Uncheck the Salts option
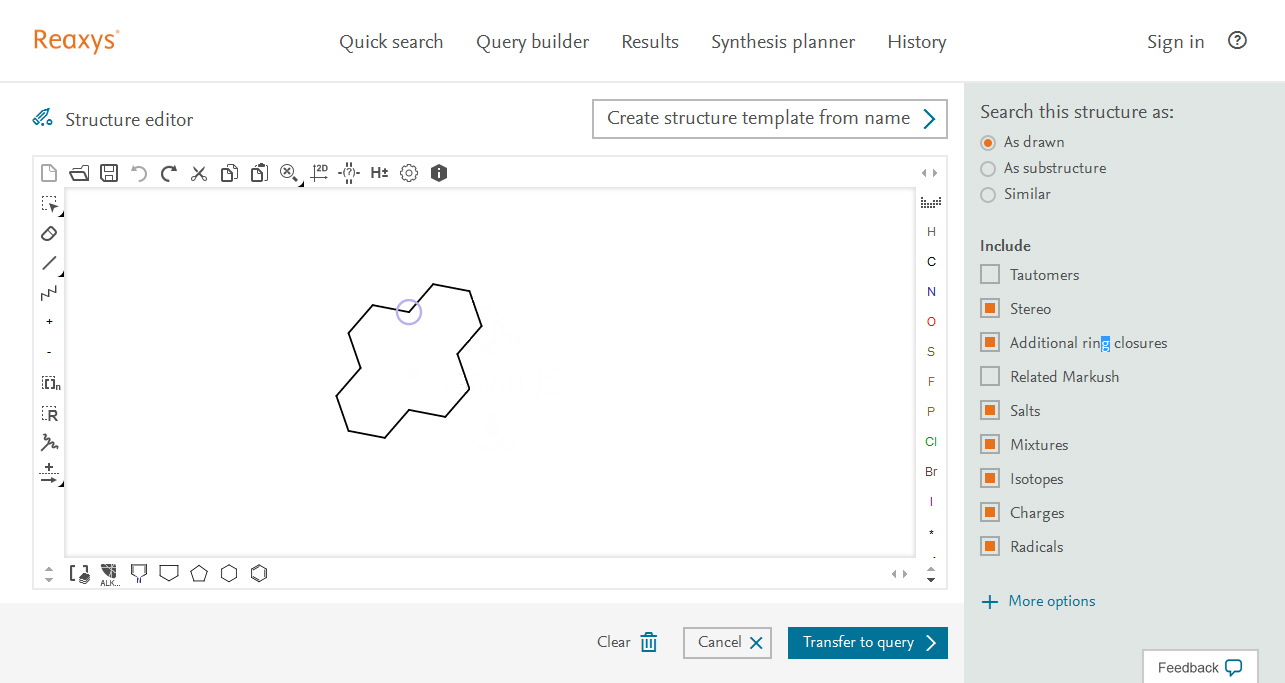 (990, 411)
